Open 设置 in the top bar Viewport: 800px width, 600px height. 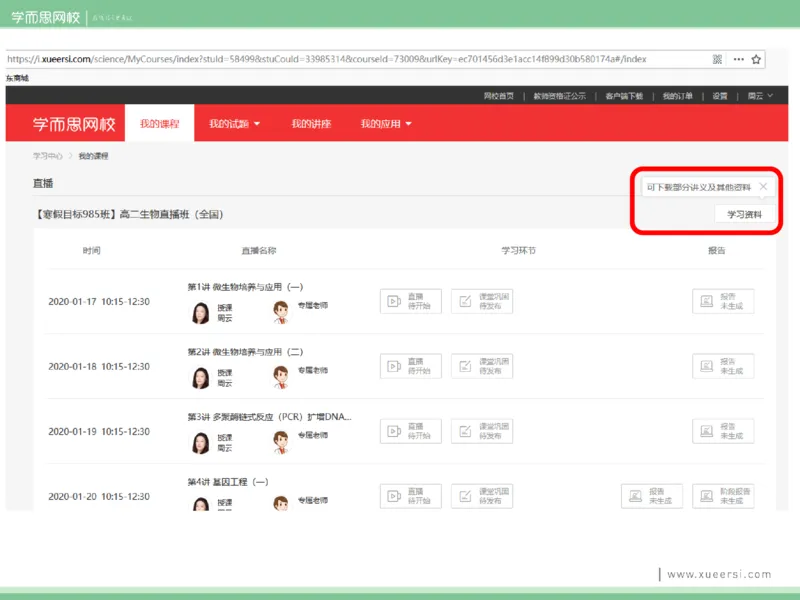719,96
